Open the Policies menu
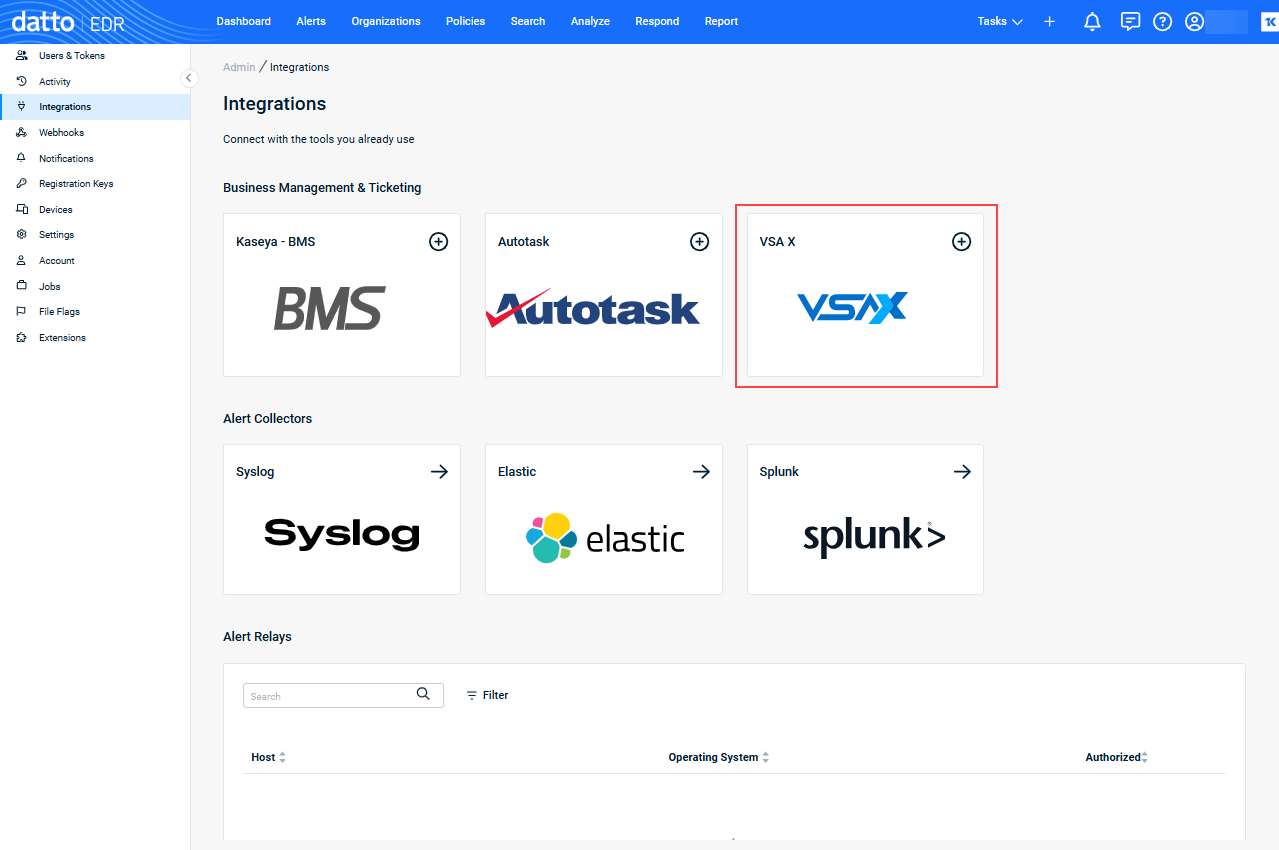This screenshot has width=1279, height=850. 465,21
